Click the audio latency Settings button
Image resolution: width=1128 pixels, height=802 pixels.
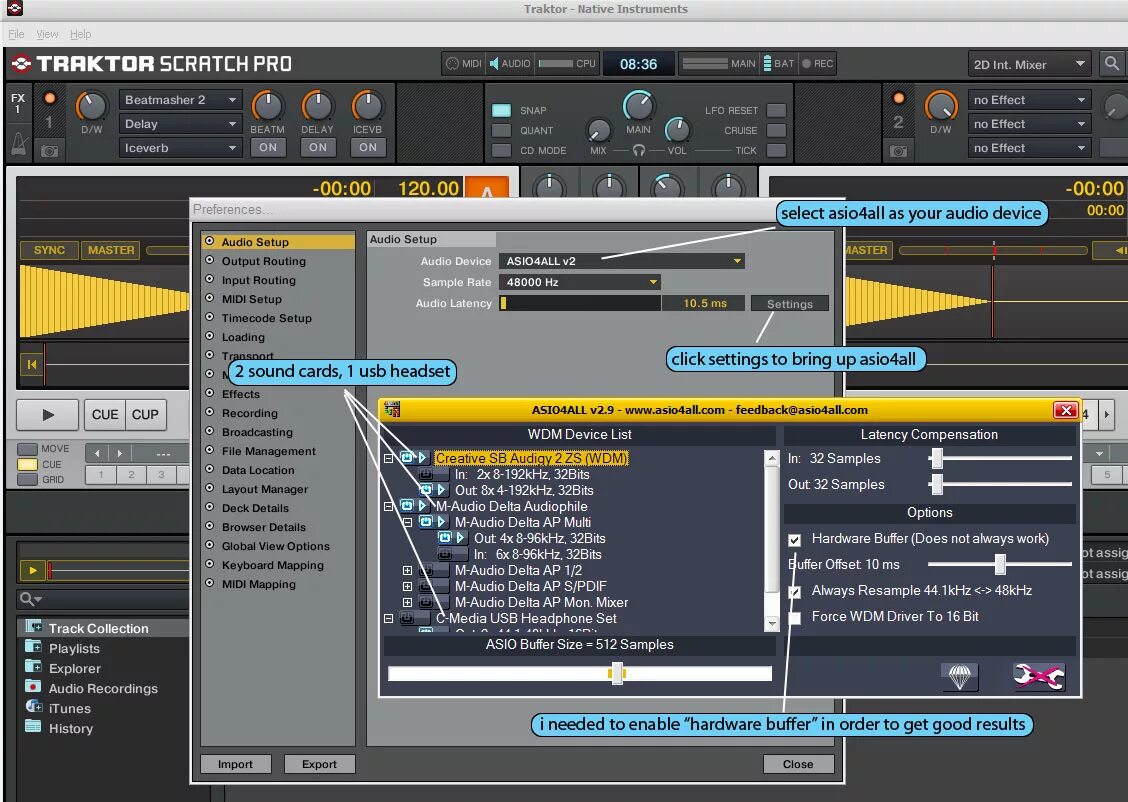coord(789,304)
